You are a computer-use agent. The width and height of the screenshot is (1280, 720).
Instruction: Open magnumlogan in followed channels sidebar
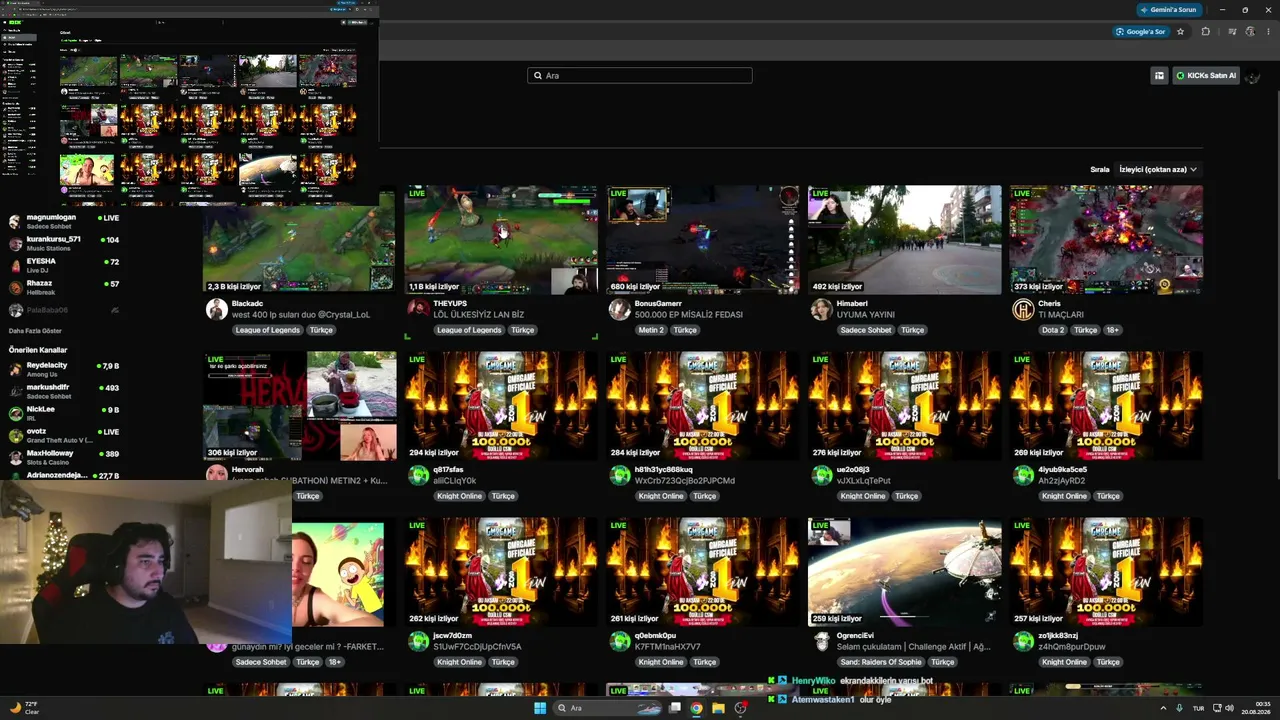point(64,222)
